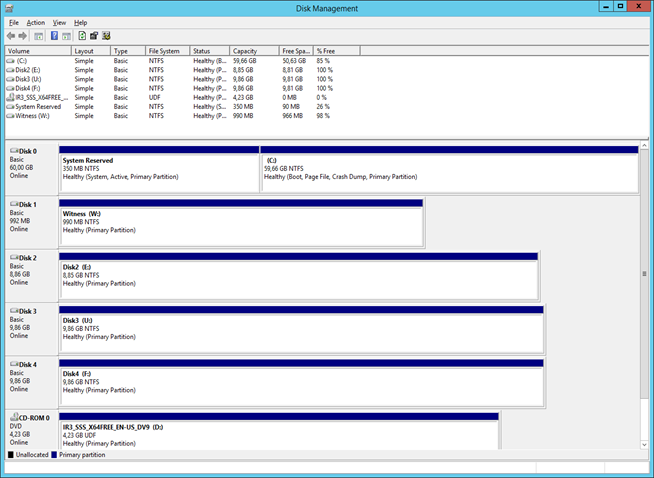Screen dimensions: 654x478
Task: Select the Disk2 (E:) partition block
Action: pyautogui.click(x=299, y=276)
